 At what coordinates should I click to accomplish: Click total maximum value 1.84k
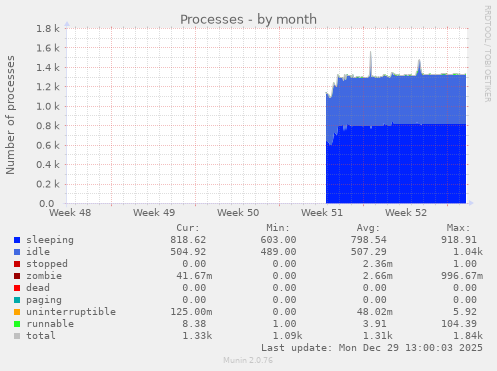(x=468, y=336)
